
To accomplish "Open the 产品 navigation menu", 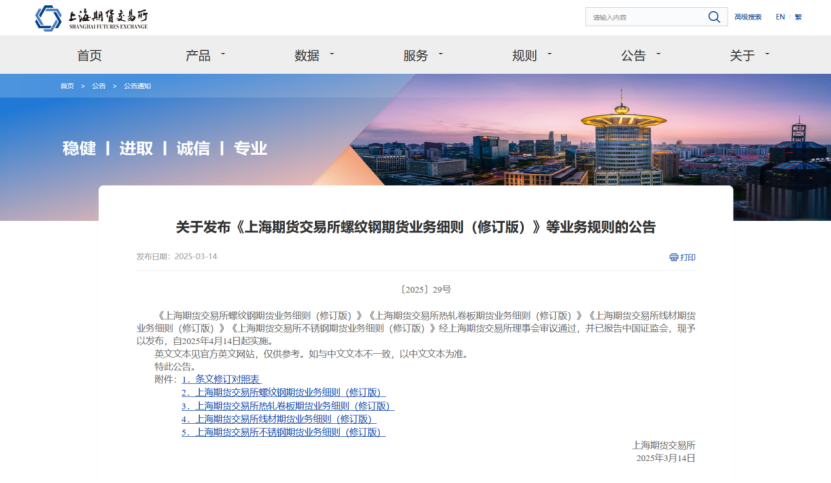I will pos(198,56).
